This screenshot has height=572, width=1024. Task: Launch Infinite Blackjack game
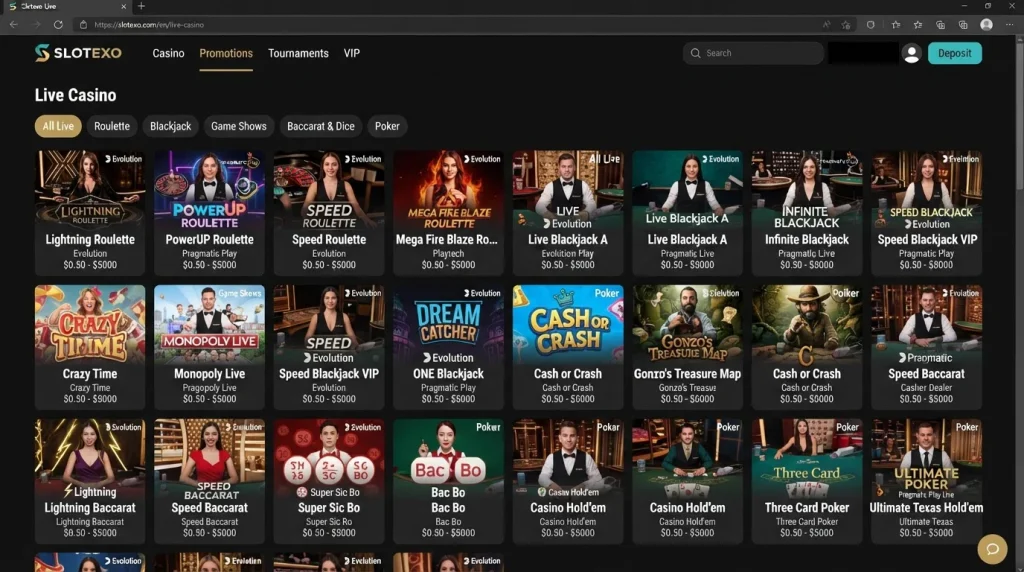(807, 213)
